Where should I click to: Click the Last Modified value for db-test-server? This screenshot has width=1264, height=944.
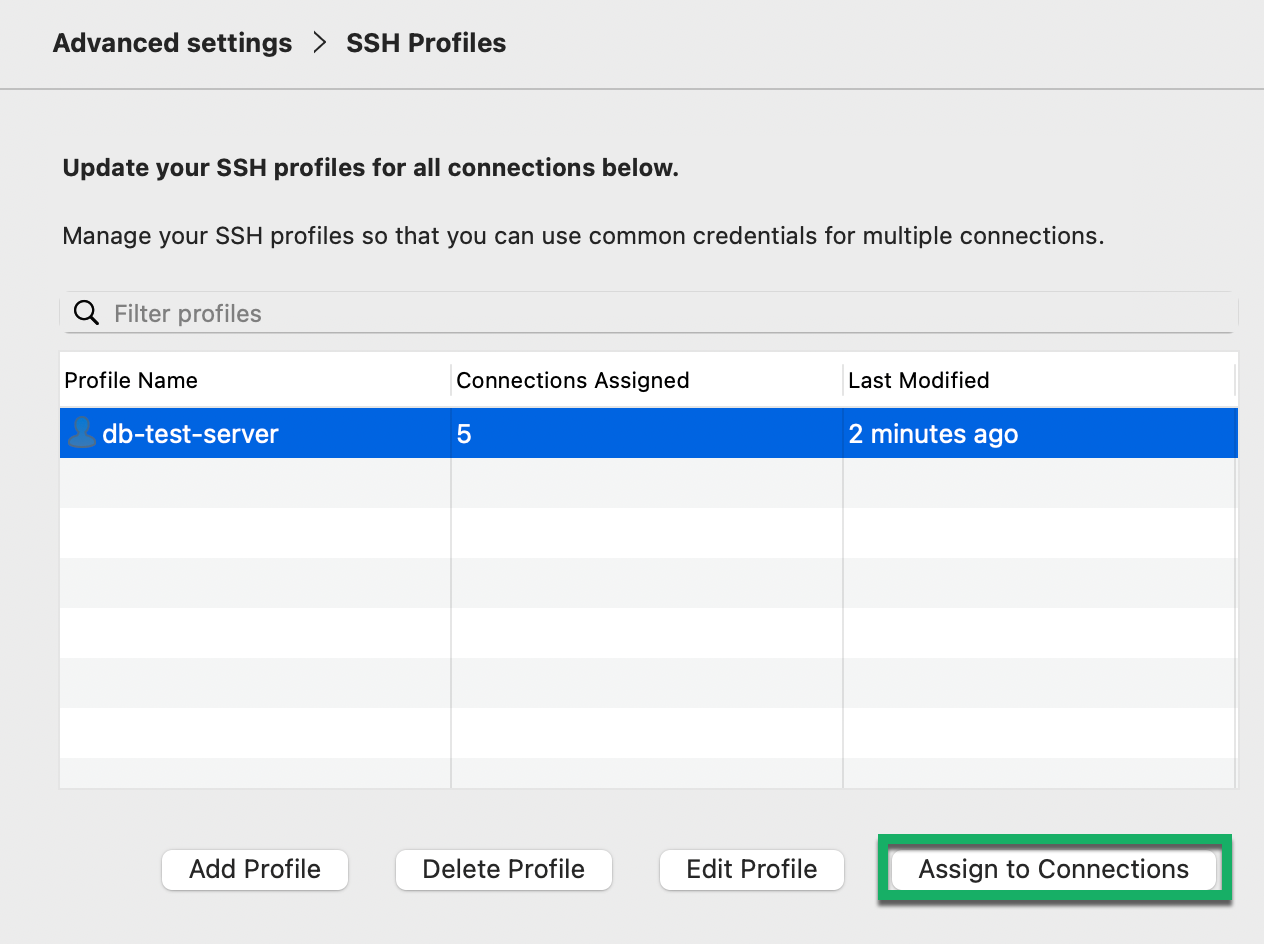point(933,433)
